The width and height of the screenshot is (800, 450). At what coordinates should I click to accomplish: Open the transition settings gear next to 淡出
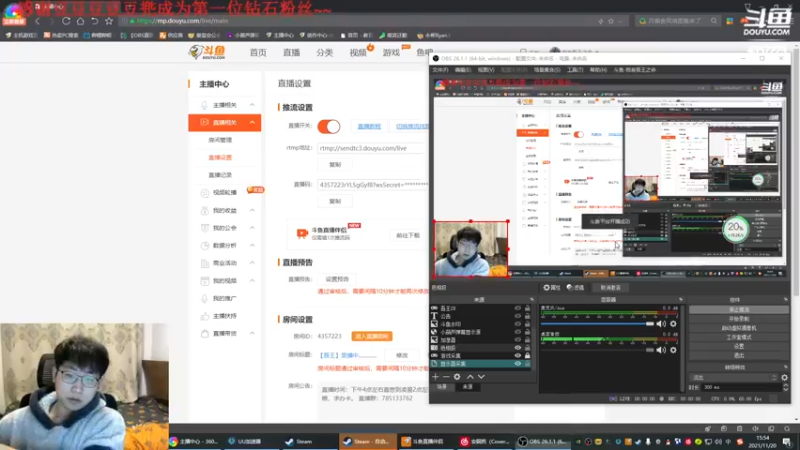click(x=784, y=378)
